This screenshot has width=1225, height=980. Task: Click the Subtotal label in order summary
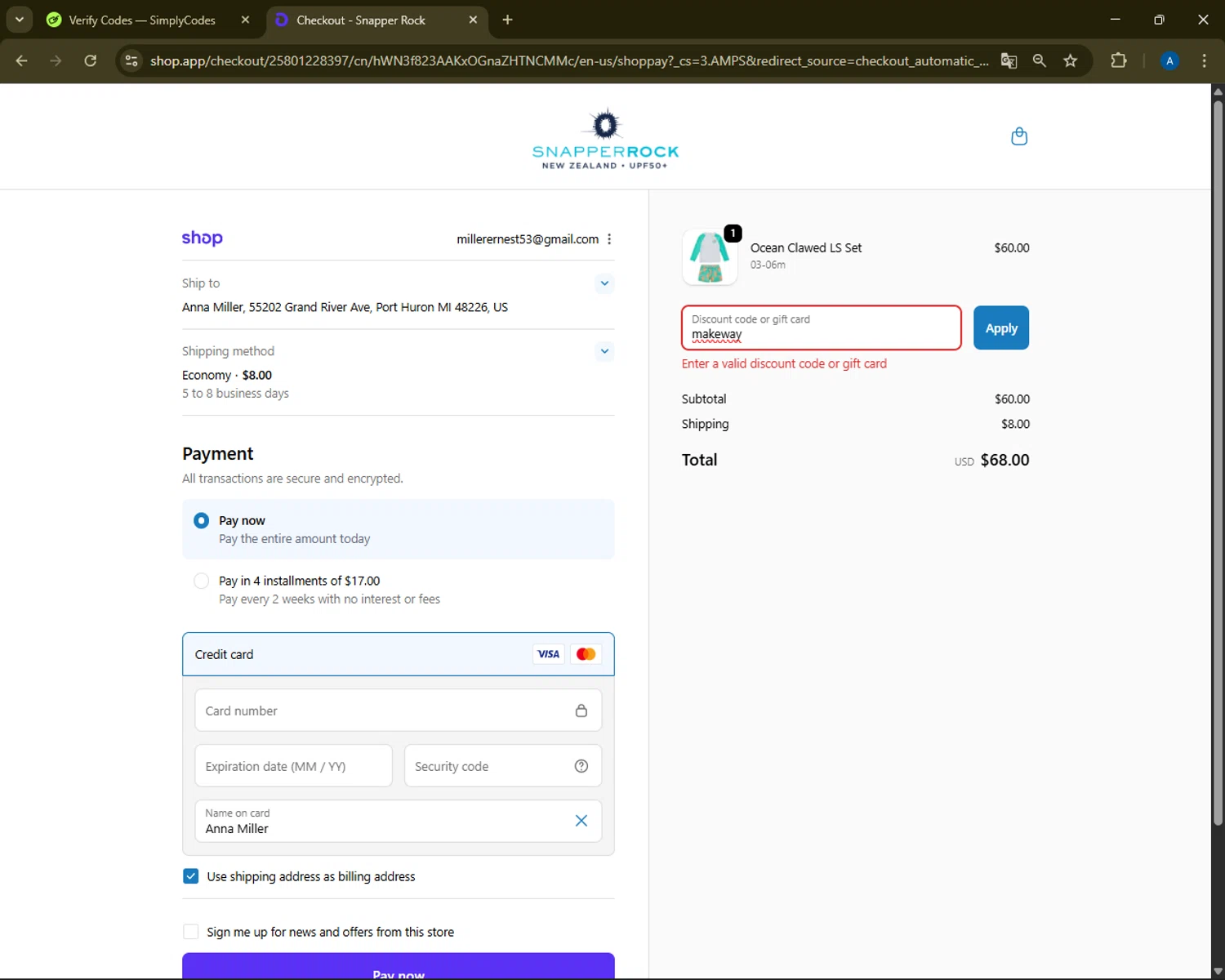pos(704,399)
